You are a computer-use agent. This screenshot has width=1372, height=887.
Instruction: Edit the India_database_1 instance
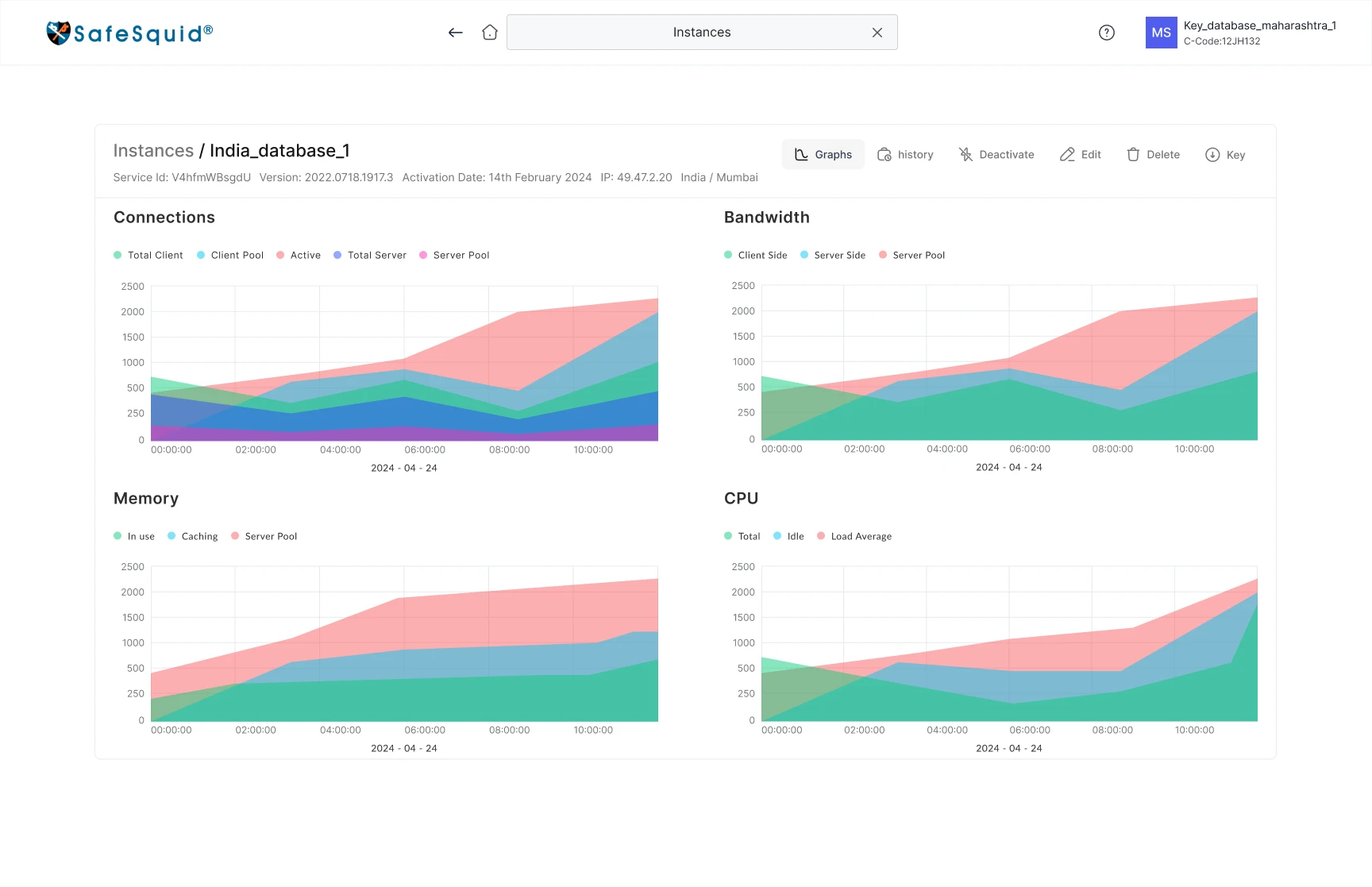point(1081,155)
